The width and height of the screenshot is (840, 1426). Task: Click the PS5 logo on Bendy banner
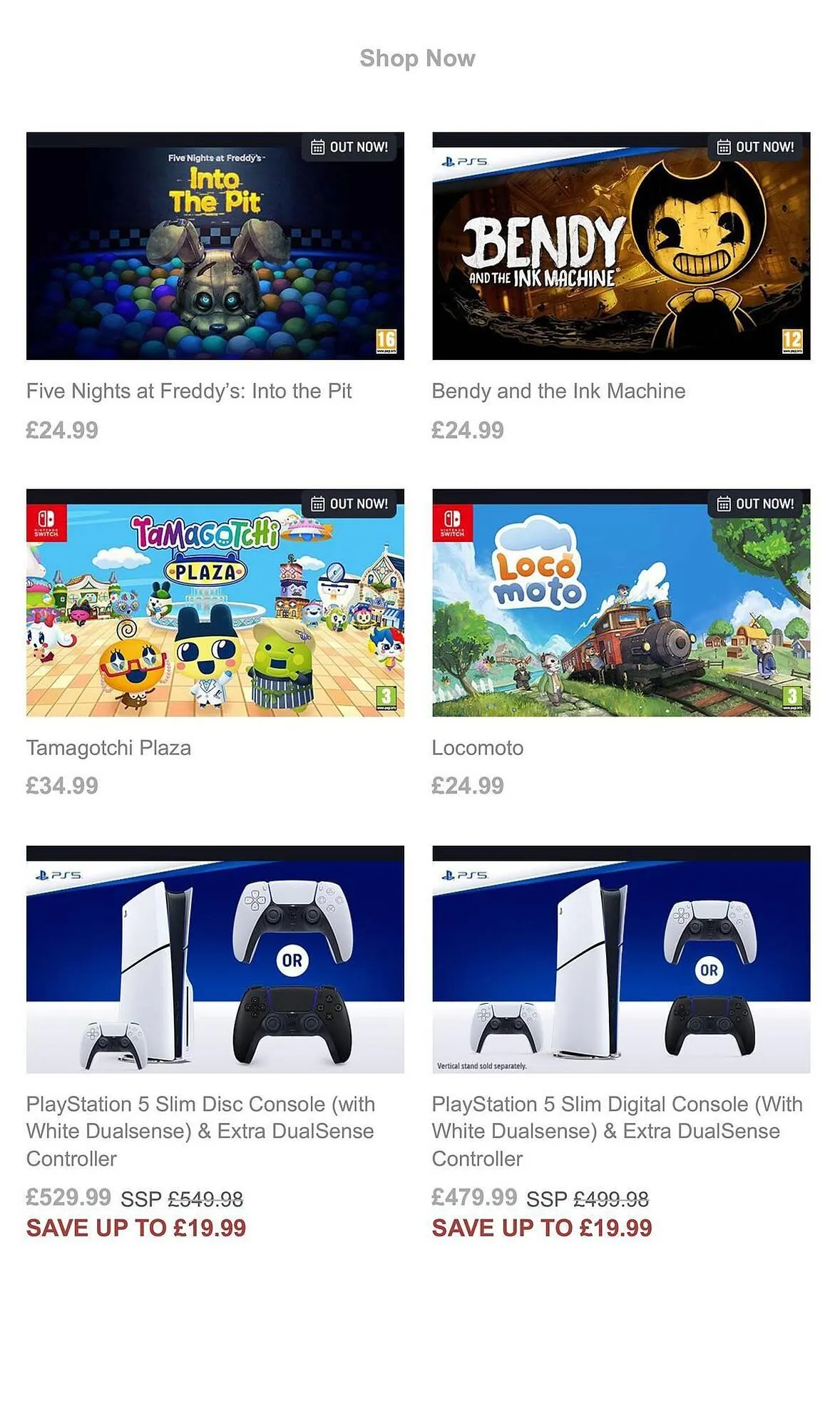tap(464, 162)
